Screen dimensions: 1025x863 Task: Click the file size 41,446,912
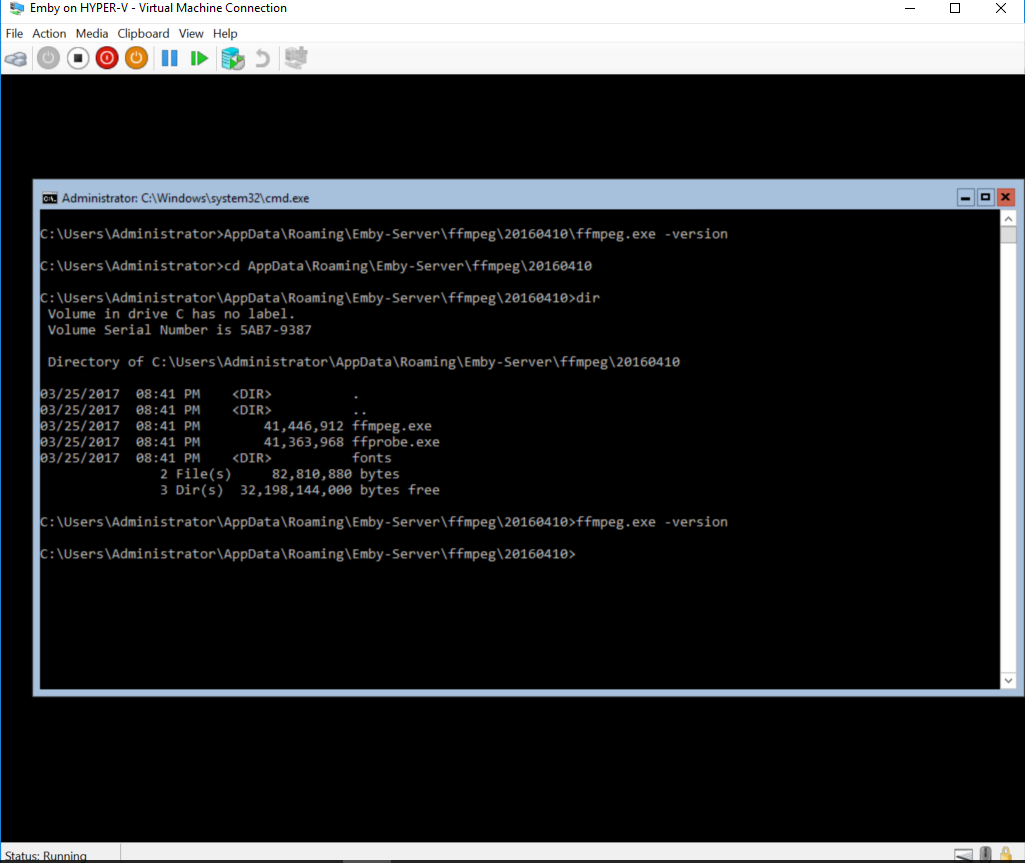coord(303,426)
